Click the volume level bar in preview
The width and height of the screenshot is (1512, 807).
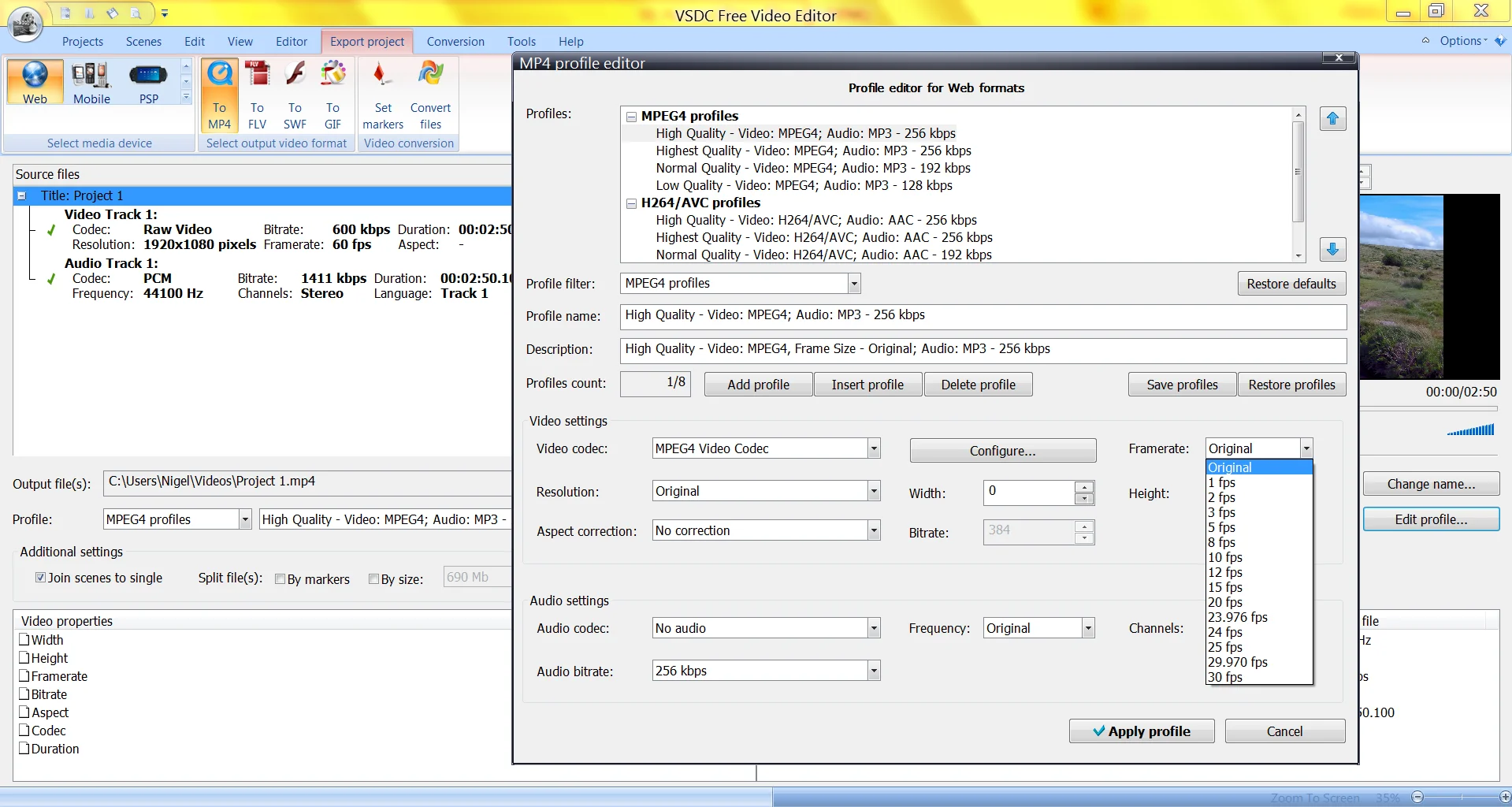tap(1470, 430)
